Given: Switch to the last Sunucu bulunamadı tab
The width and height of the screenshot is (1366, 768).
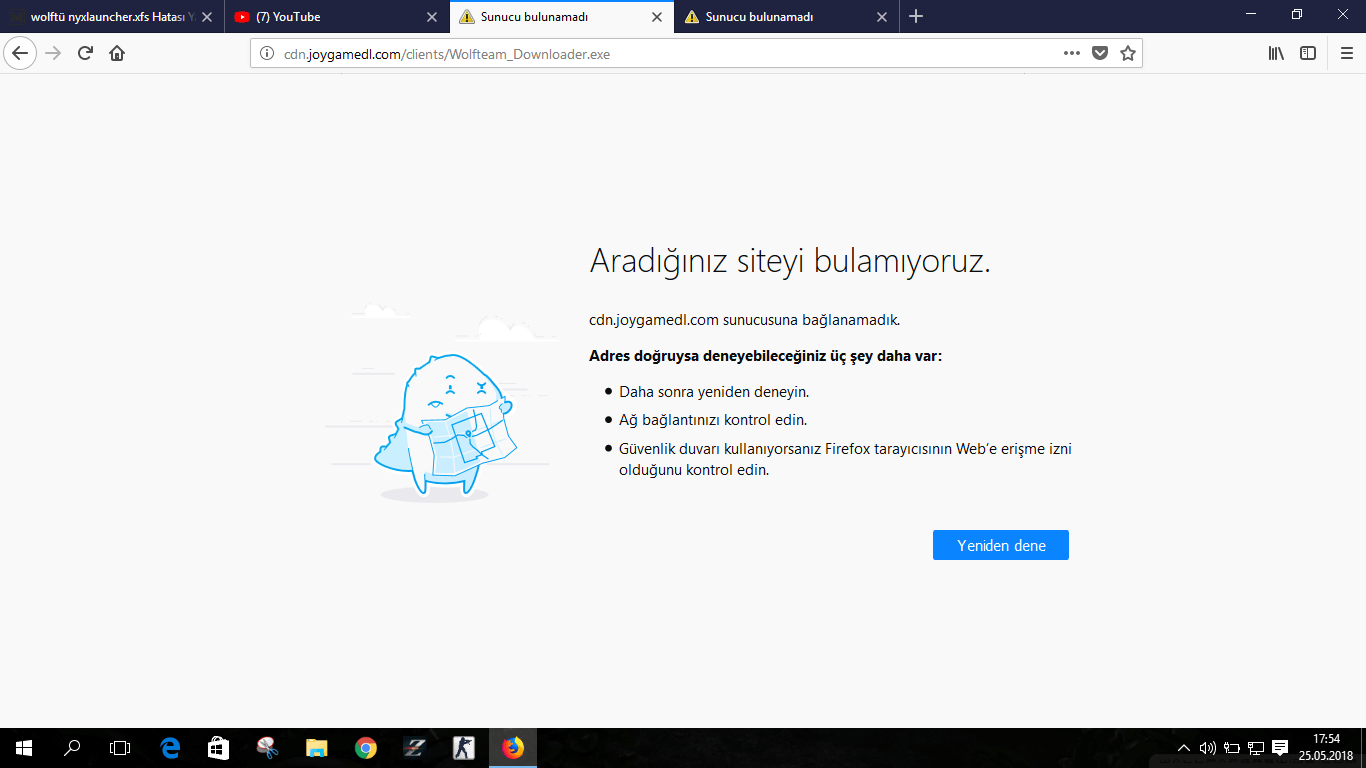Looking at the screenshot, I should pos(786,17).
